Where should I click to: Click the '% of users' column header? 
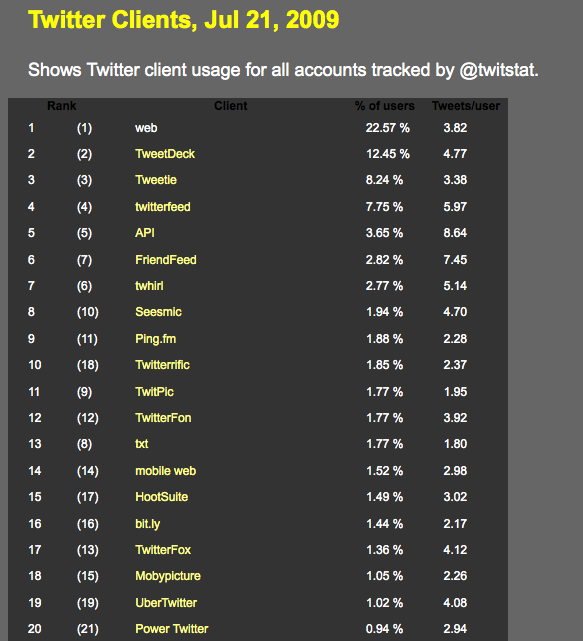tap(384, 106)
